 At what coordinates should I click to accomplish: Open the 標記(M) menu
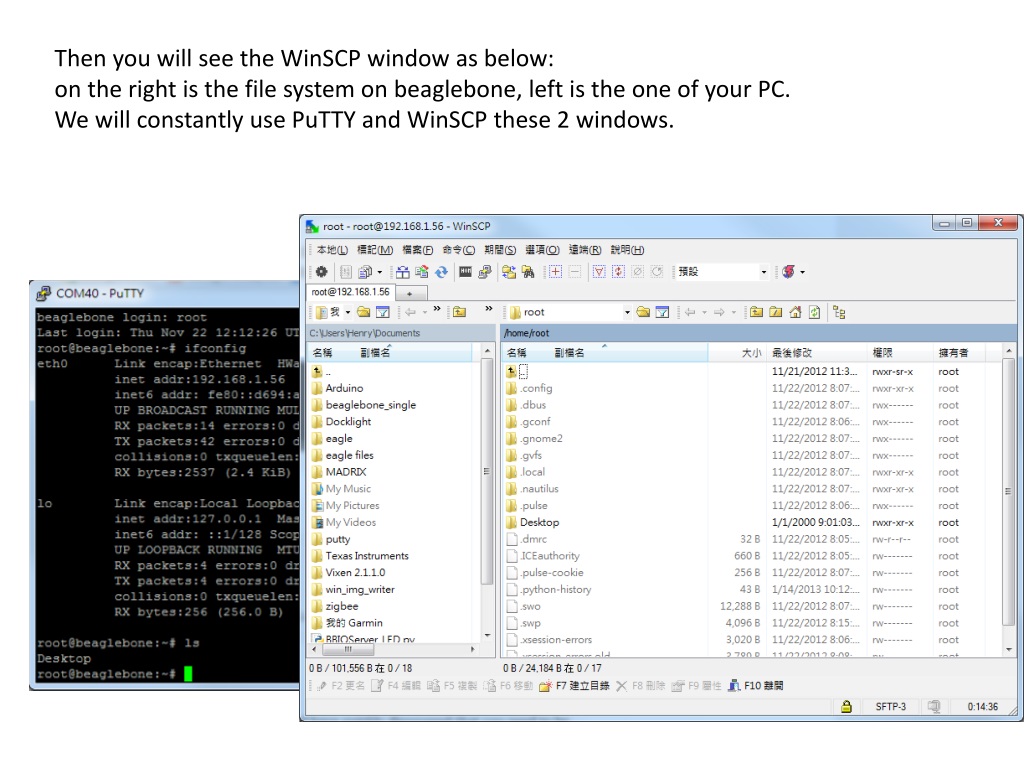point(375,249)
